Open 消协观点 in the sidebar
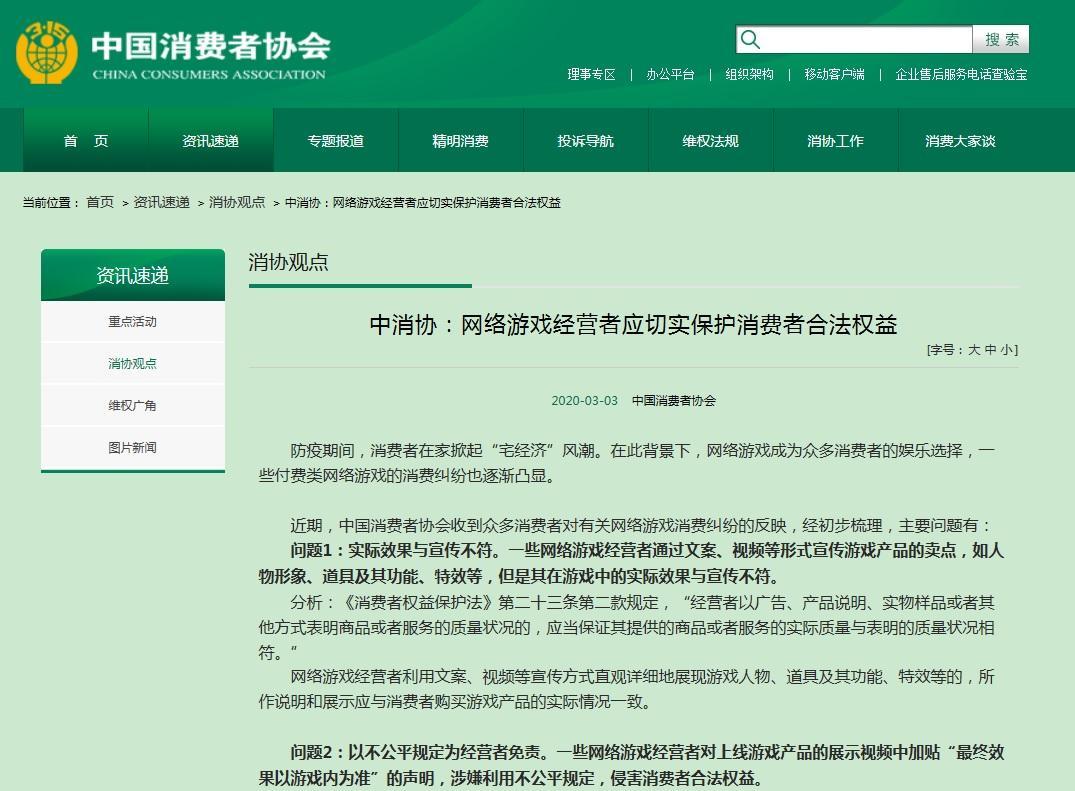1075x791 pixels. 133,363
